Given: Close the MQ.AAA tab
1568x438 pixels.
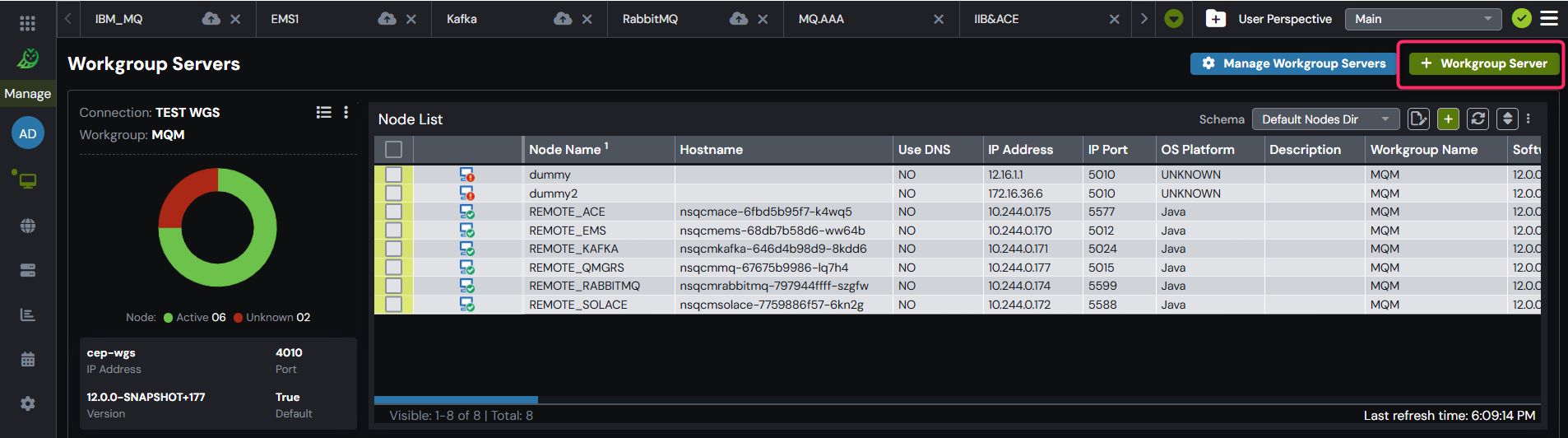Looking at the screenshot, I should [x=939, y=19].
